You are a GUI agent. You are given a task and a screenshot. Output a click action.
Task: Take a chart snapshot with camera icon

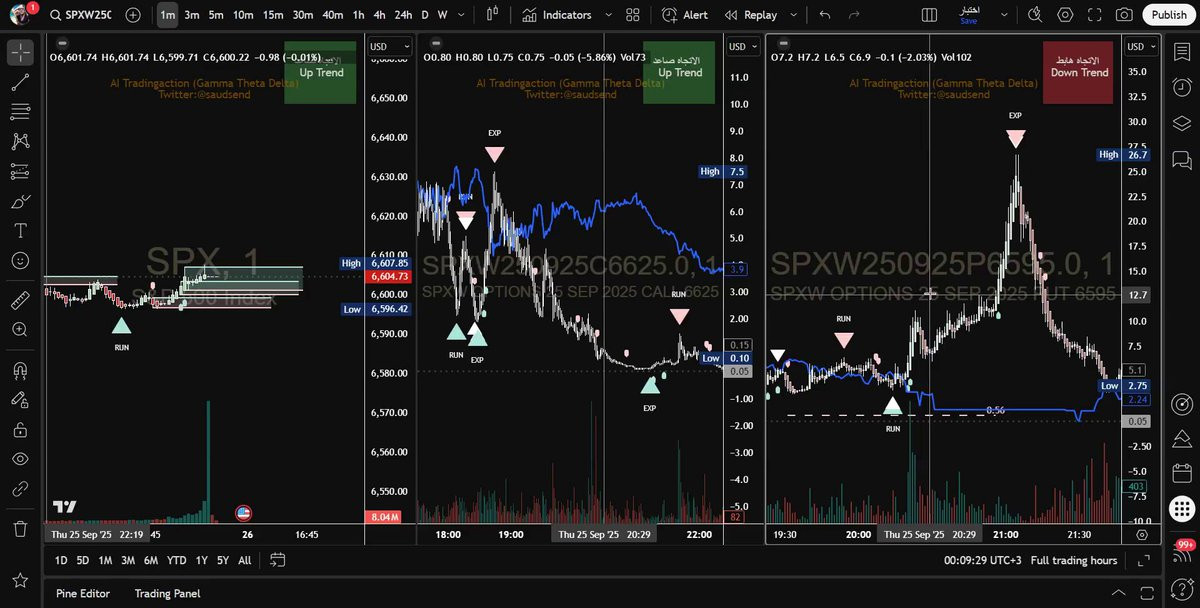click(1125, 15)
